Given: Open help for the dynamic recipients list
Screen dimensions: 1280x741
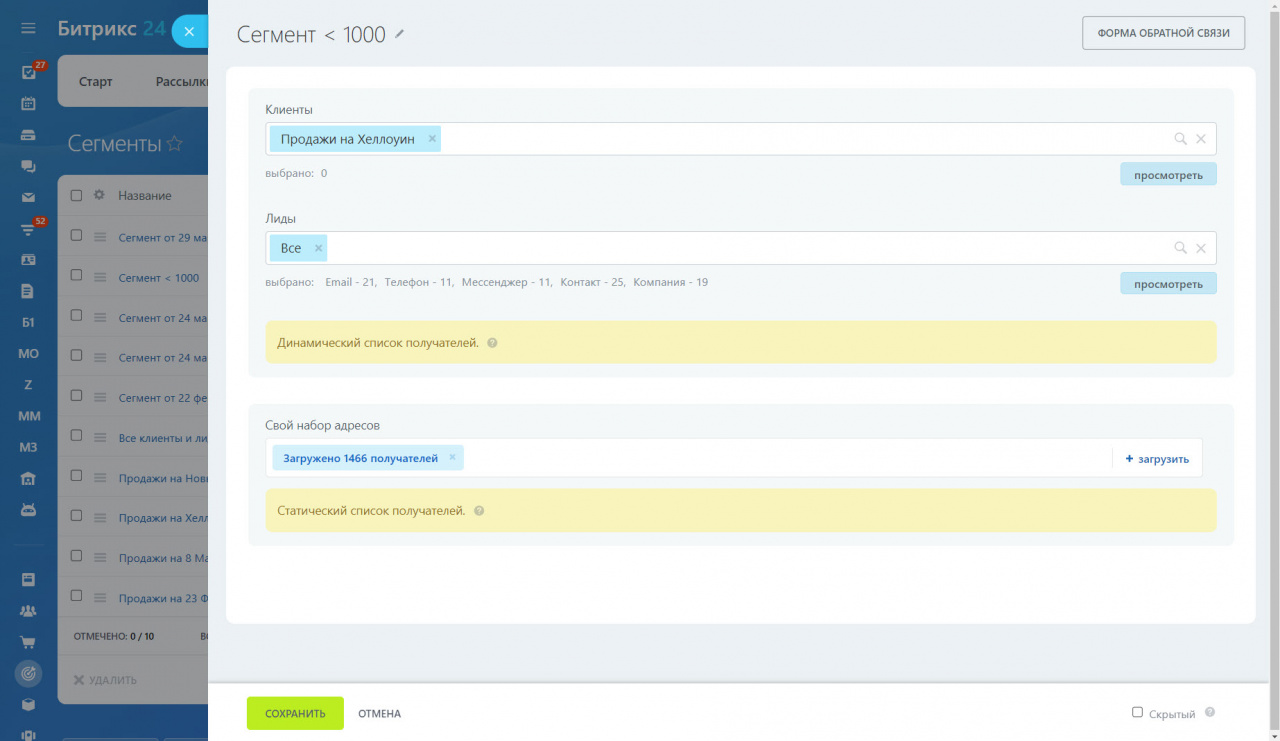Looking at the screenshot, I should tap(492, 343).
